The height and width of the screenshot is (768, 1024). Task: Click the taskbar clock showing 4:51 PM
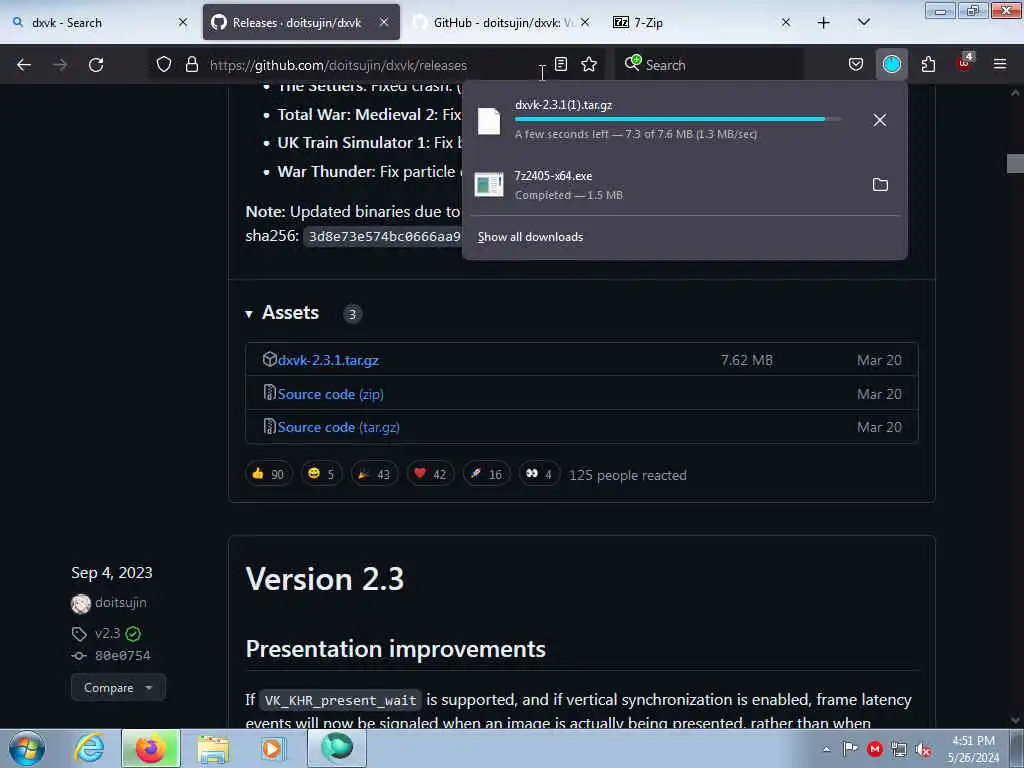point(973,749)
